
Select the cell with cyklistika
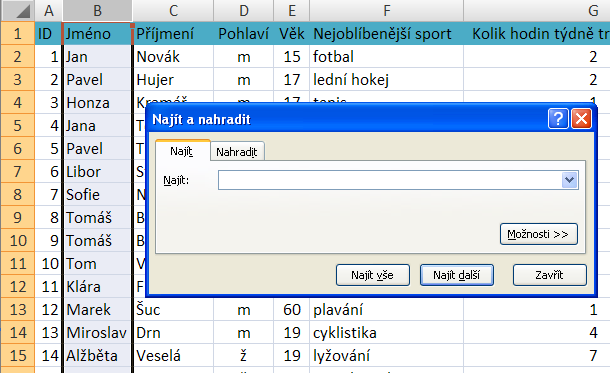tap(386, 333)
